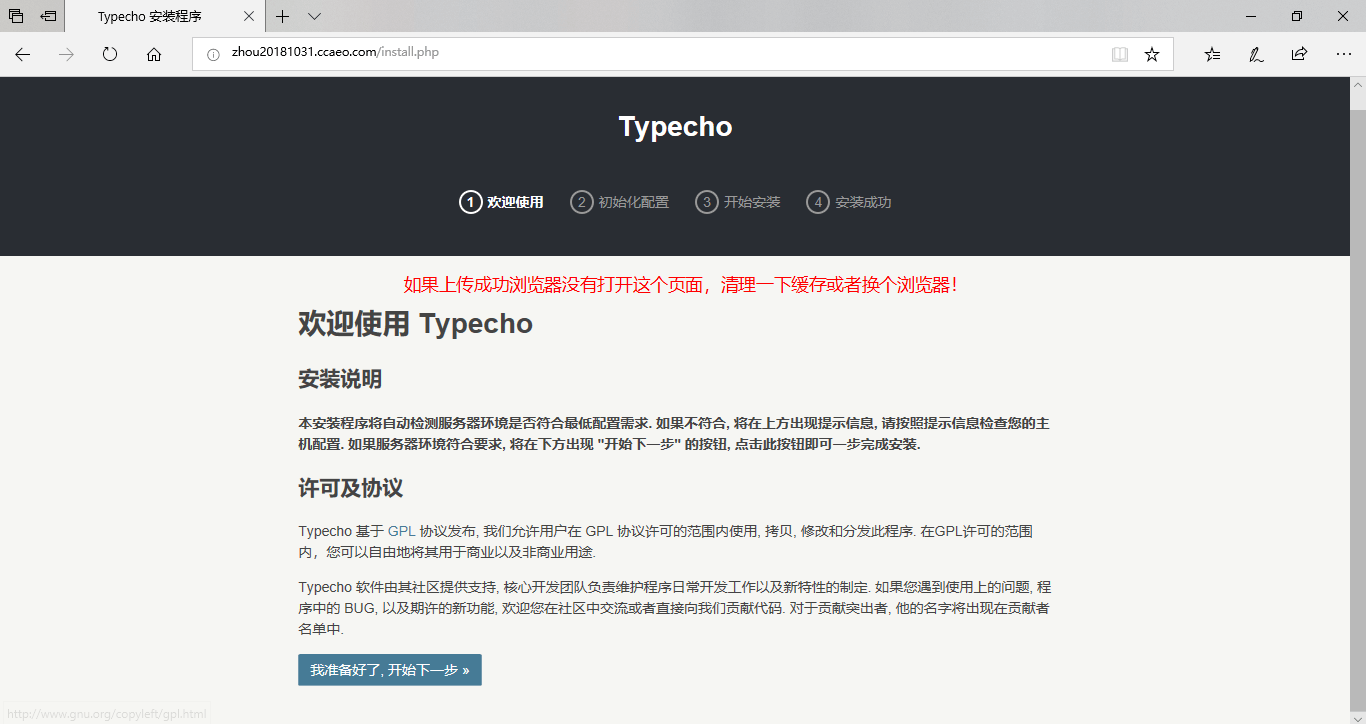Open the Settings and more ellipsis menu

[x=1343, y=54]
